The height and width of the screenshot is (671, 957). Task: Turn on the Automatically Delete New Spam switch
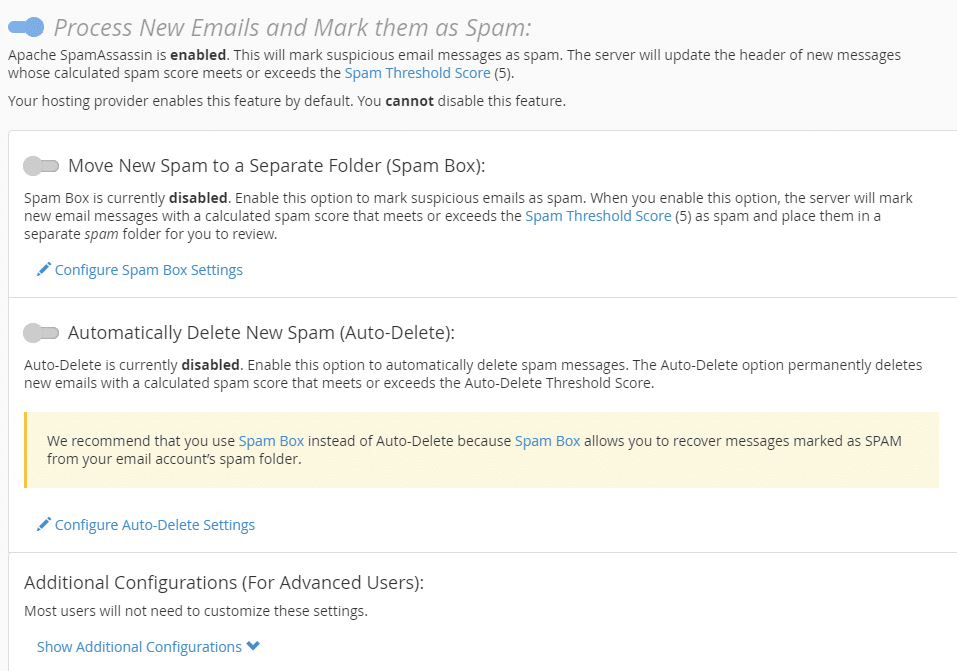41,332
